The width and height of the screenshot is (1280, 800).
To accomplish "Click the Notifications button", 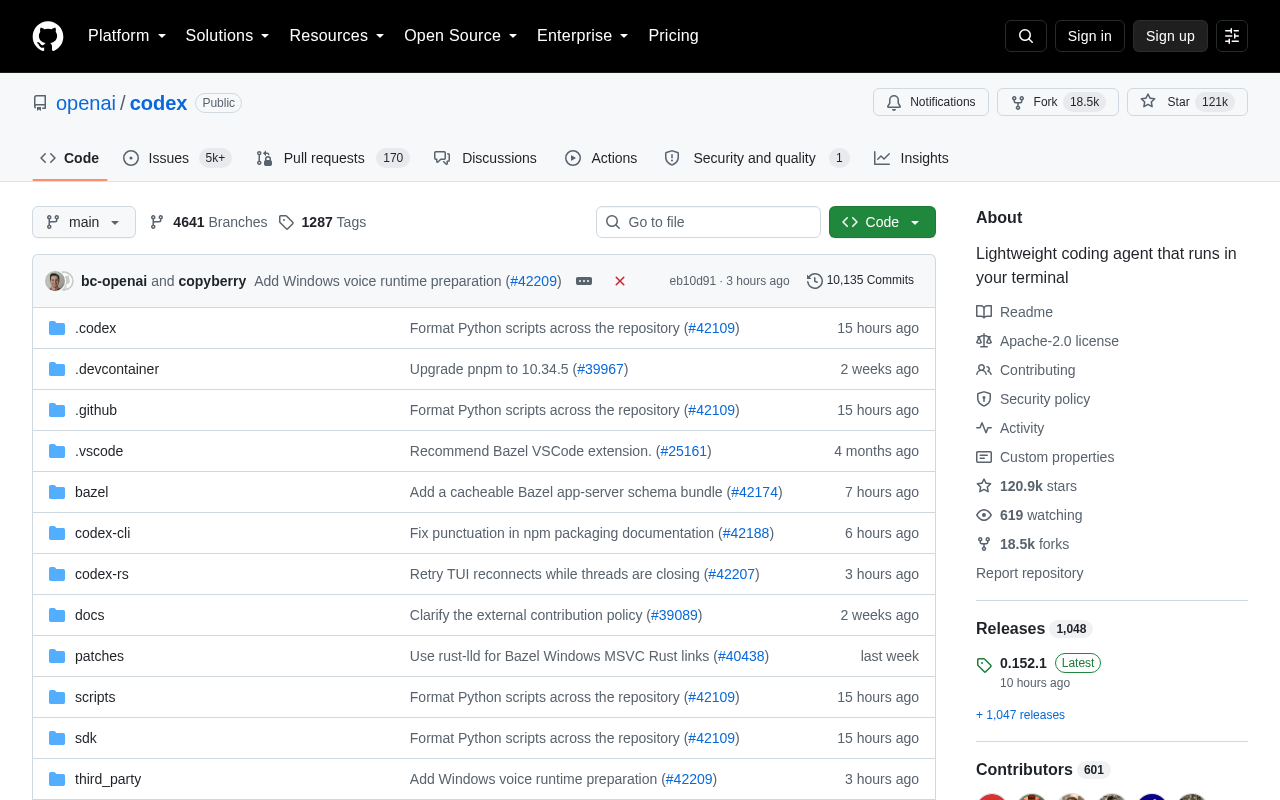I will coord(931,102).
